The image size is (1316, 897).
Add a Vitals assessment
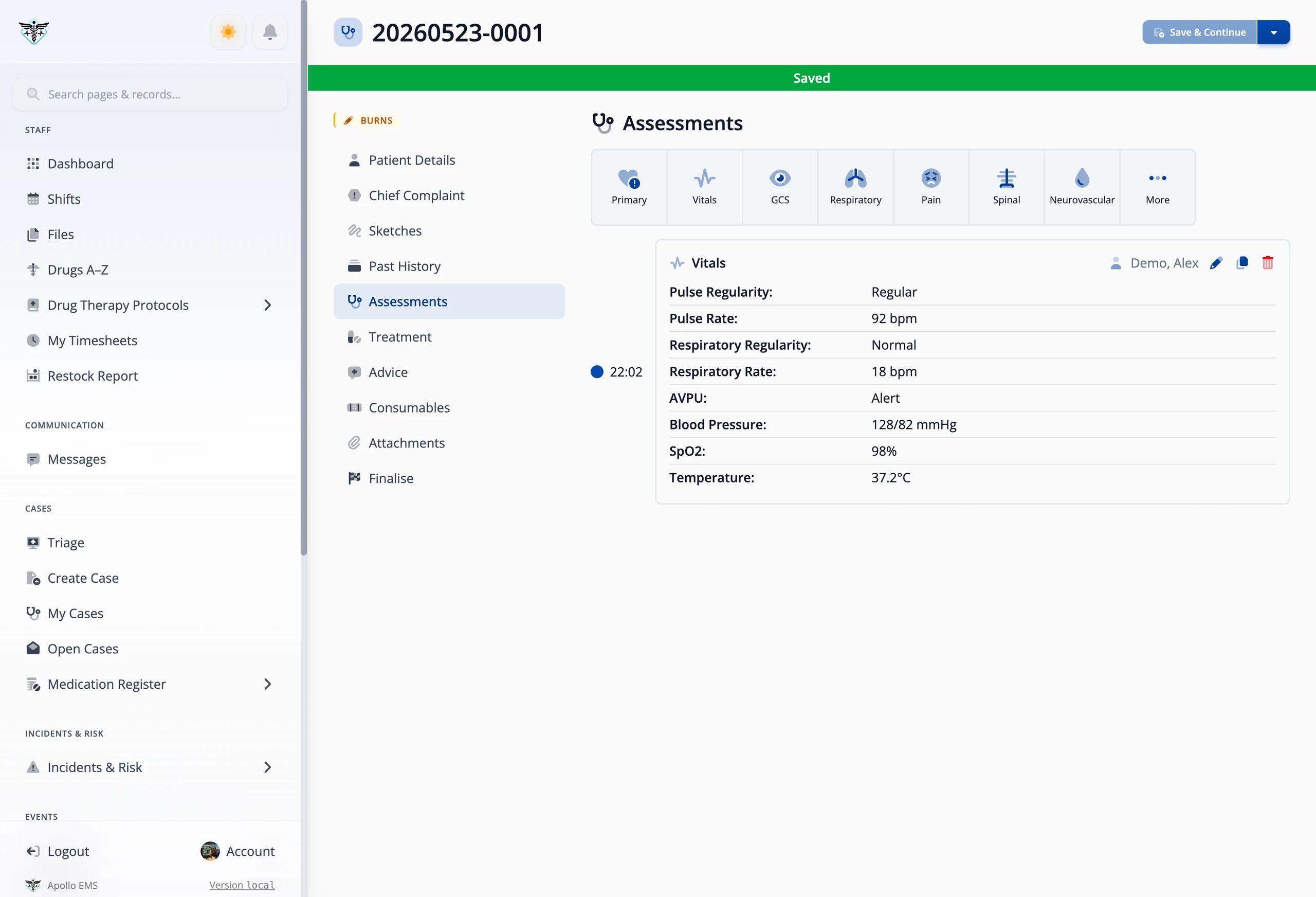tap(704, 187)
